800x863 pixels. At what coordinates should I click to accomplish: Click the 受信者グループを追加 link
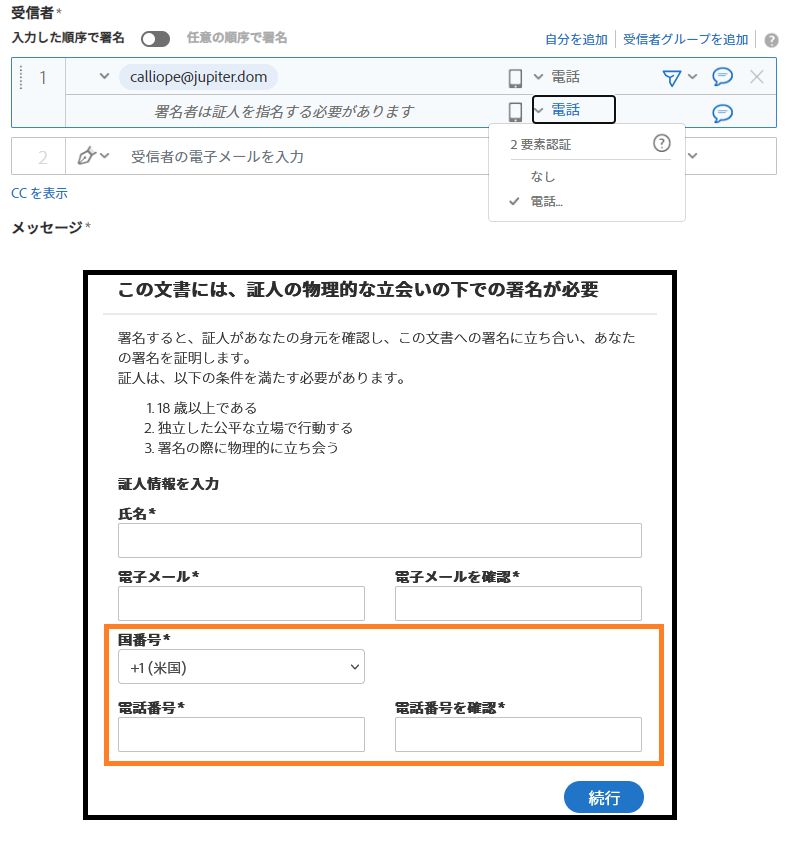pyautogui.click(x=686, y=40)
